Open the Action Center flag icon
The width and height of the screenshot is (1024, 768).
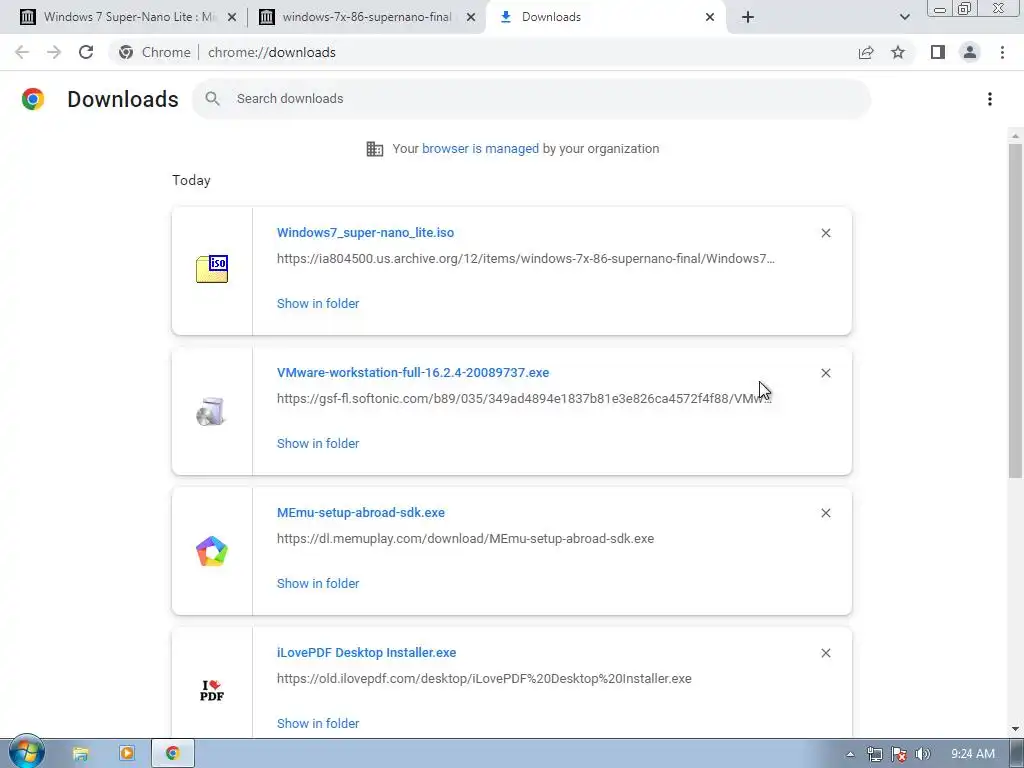(x=899, y=754)
